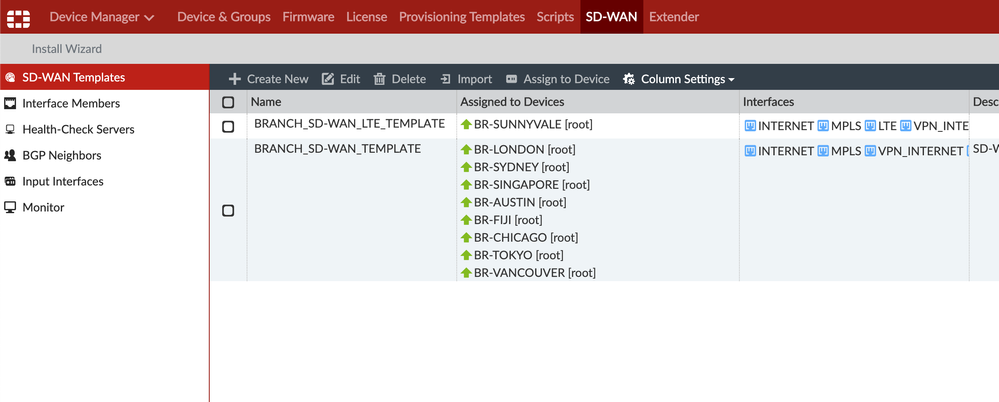
Task: Click the Import icon in toolbar
Action: click(x=446, y=79)
